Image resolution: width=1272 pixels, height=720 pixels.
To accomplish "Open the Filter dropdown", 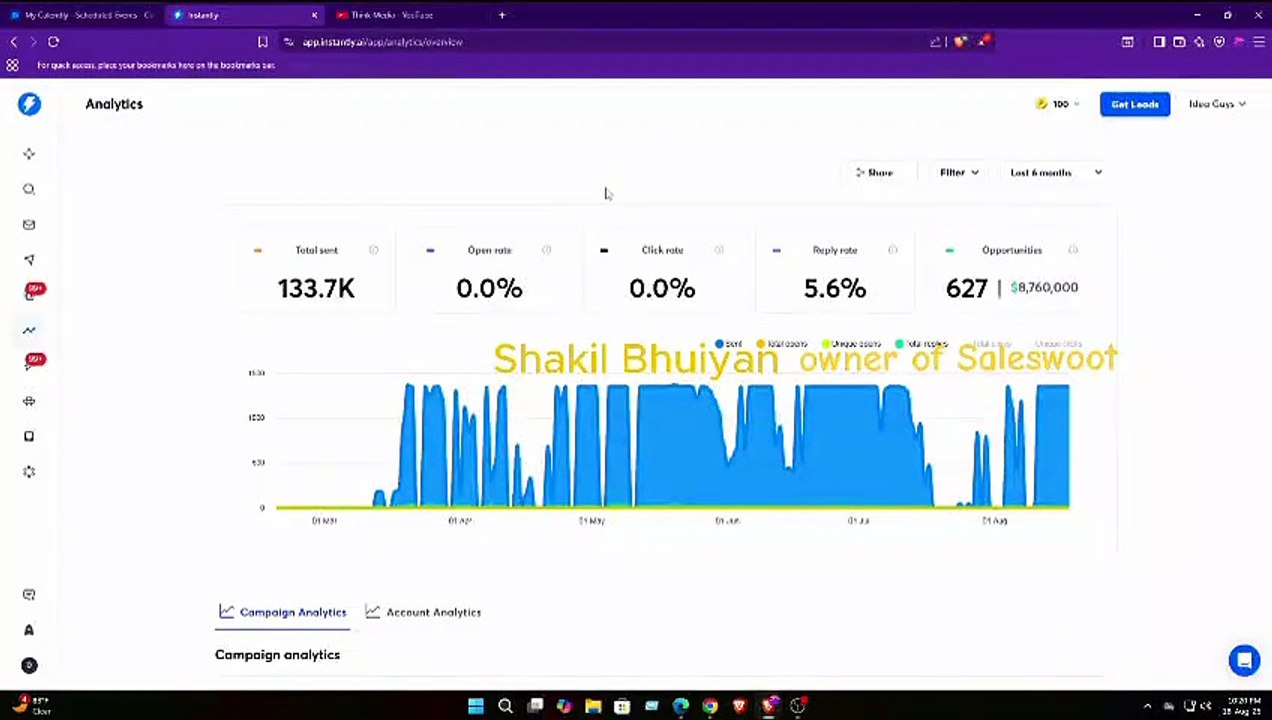I will [959, 172].
